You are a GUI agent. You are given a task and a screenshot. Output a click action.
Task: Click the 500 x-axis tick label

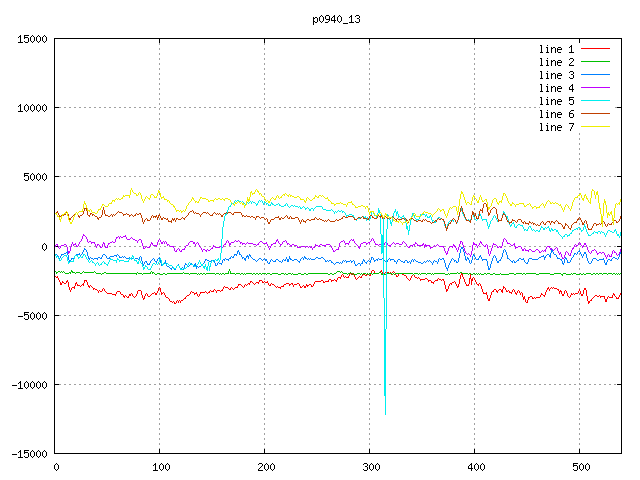[579, 467]
